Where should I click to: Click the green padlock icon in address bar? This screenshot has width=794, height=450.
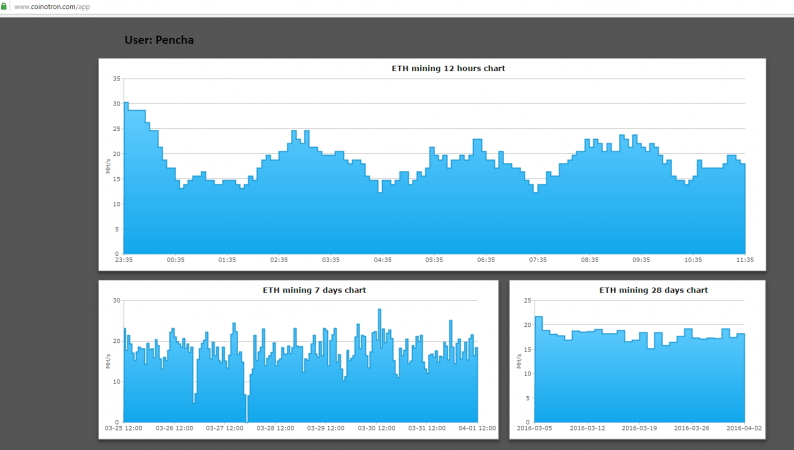[4, 7]
